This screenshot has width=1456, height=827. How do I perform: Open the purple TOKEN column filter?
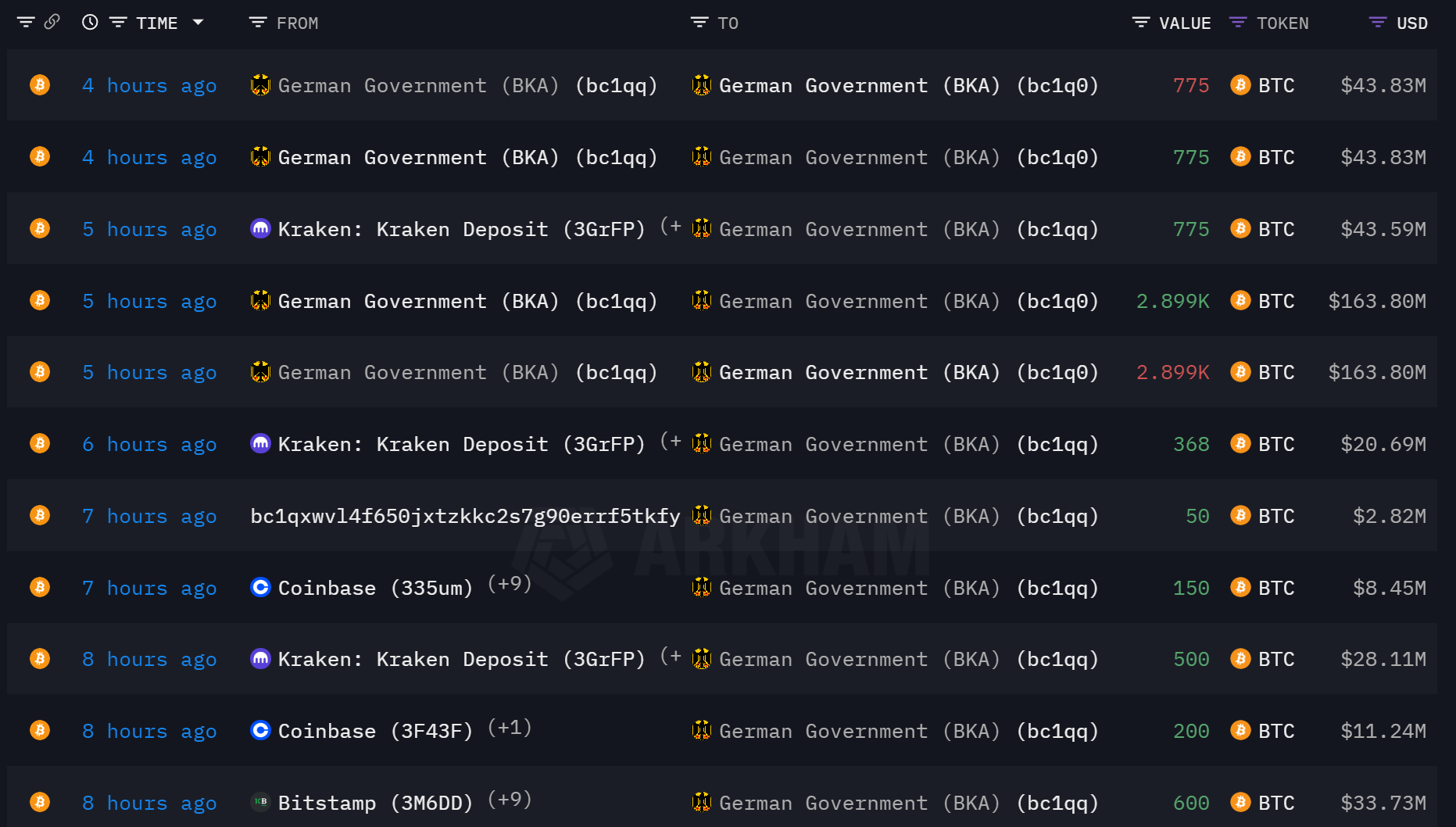(1238, 23)
